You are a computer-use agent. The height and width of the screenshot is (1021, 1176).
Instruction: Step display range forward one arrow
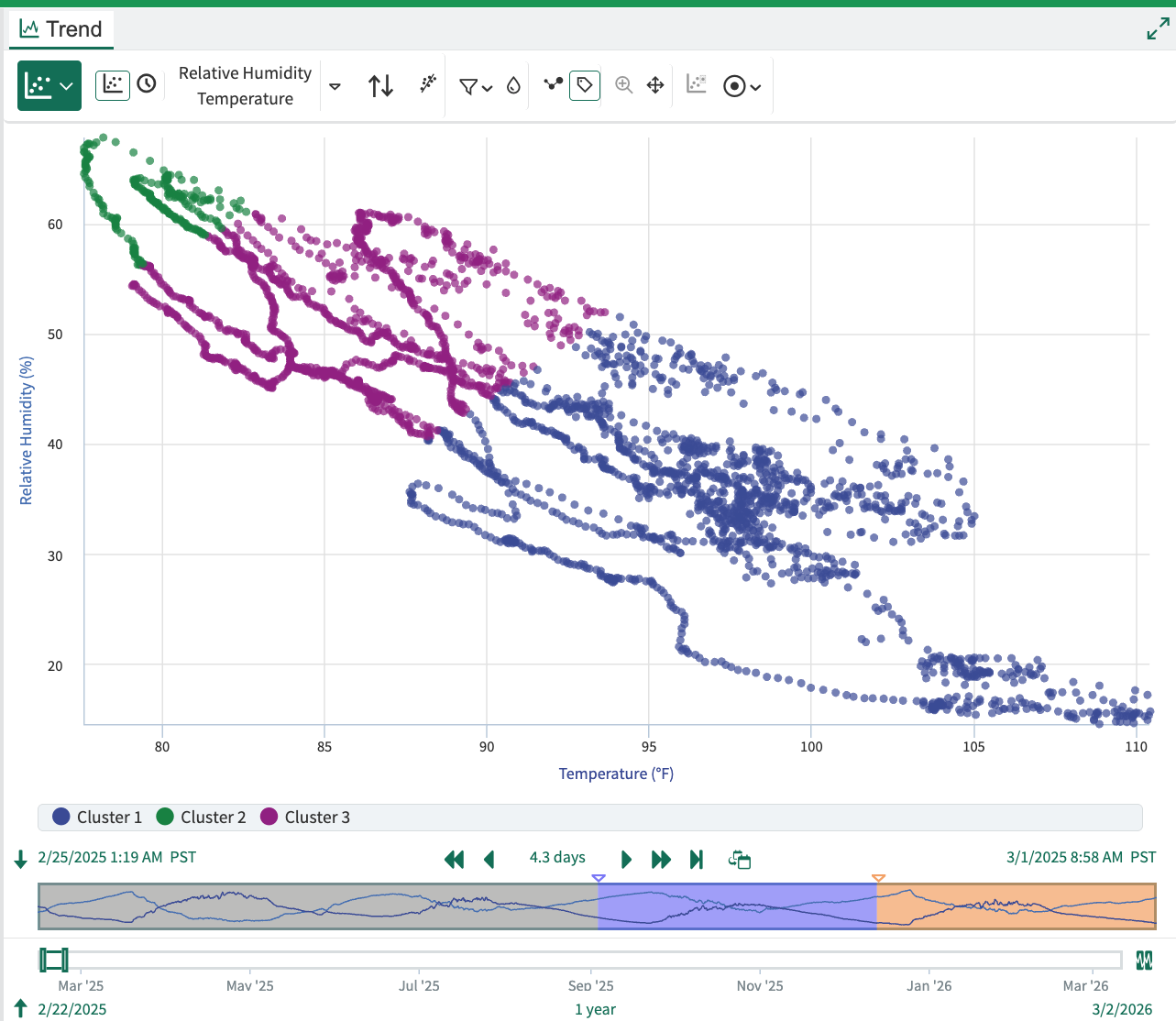click(x=626, y=859)
